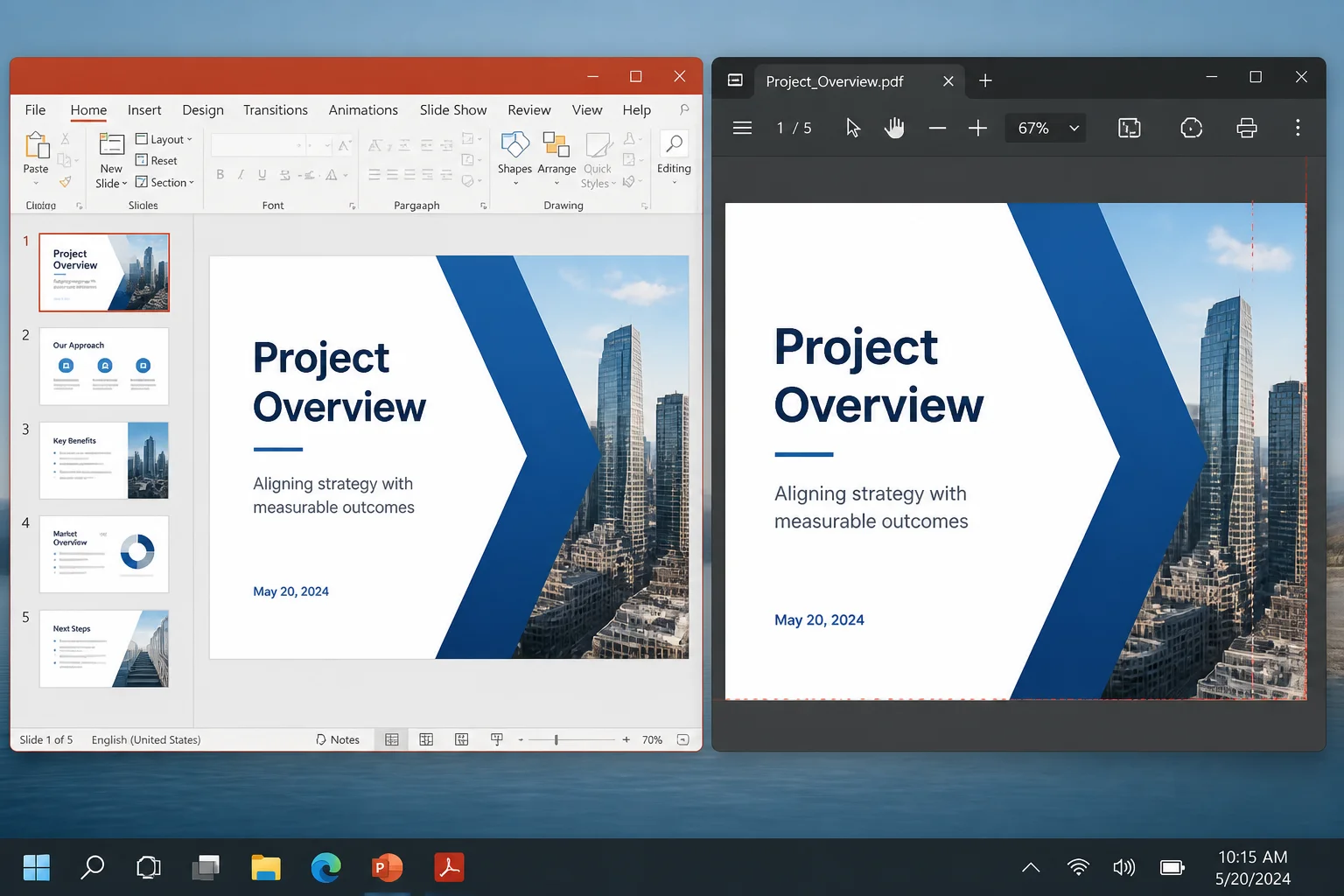The height and width of the screenshot is (896, 1344).
Task: Expand the Font dialog launcher
Action: 353,206
